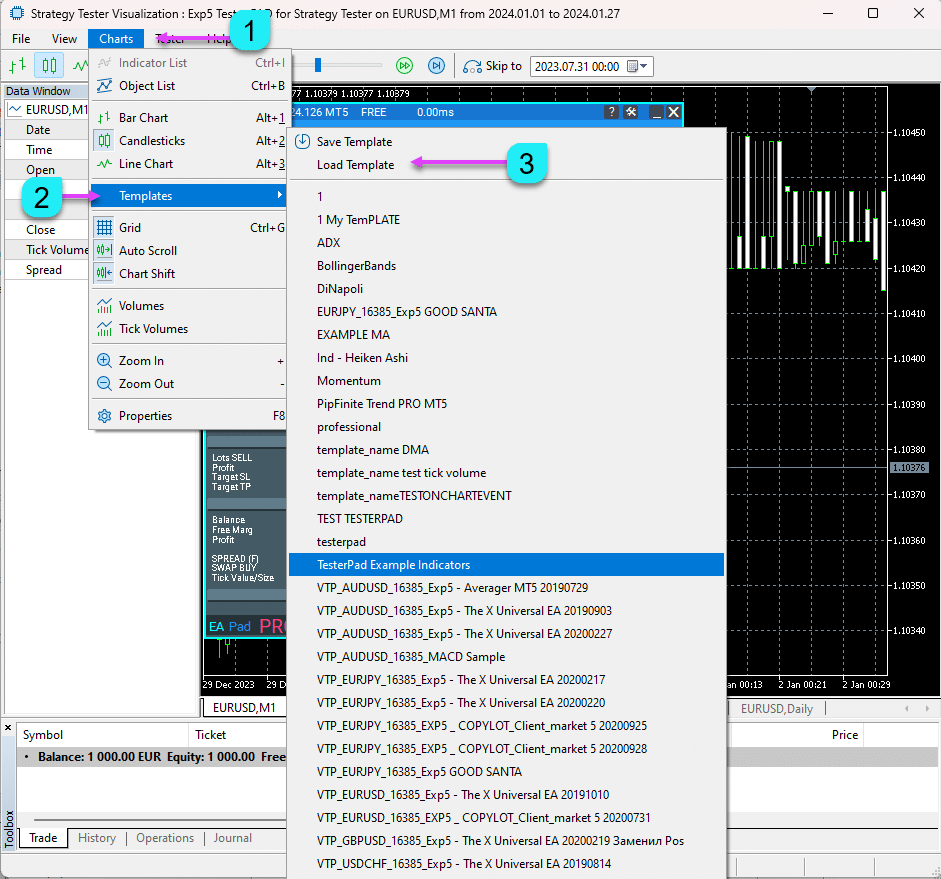Click the Object List menu icon
This screenshot has width=941, height=879.
(104, 86)
